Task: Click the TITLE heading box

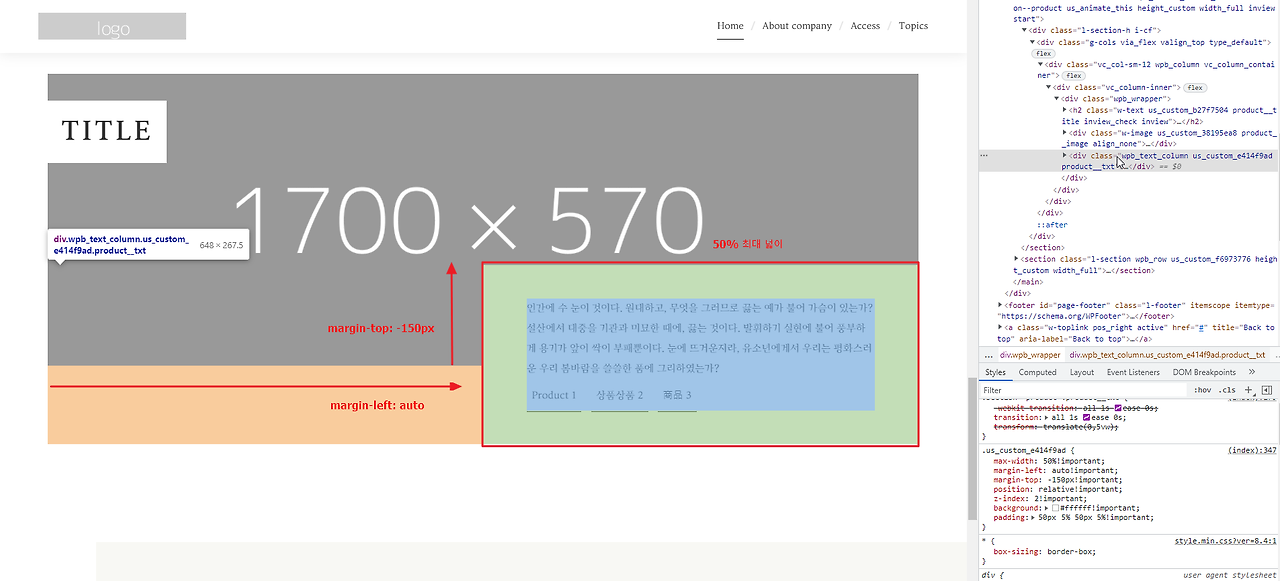Action: [107, 131]
